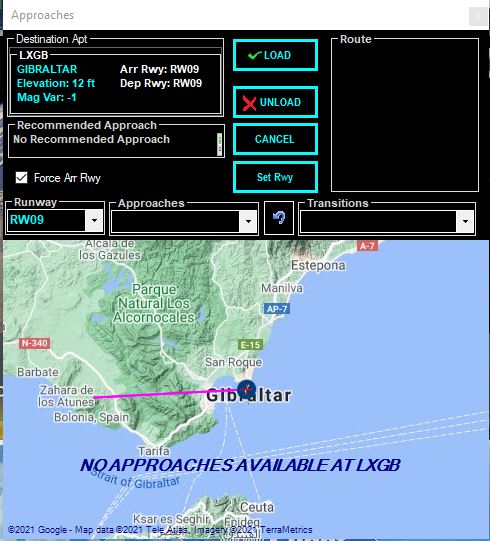This screenshot has width=490, height=541.
Task: Click the Ceuta label on the map
Action: pos(257,507)
